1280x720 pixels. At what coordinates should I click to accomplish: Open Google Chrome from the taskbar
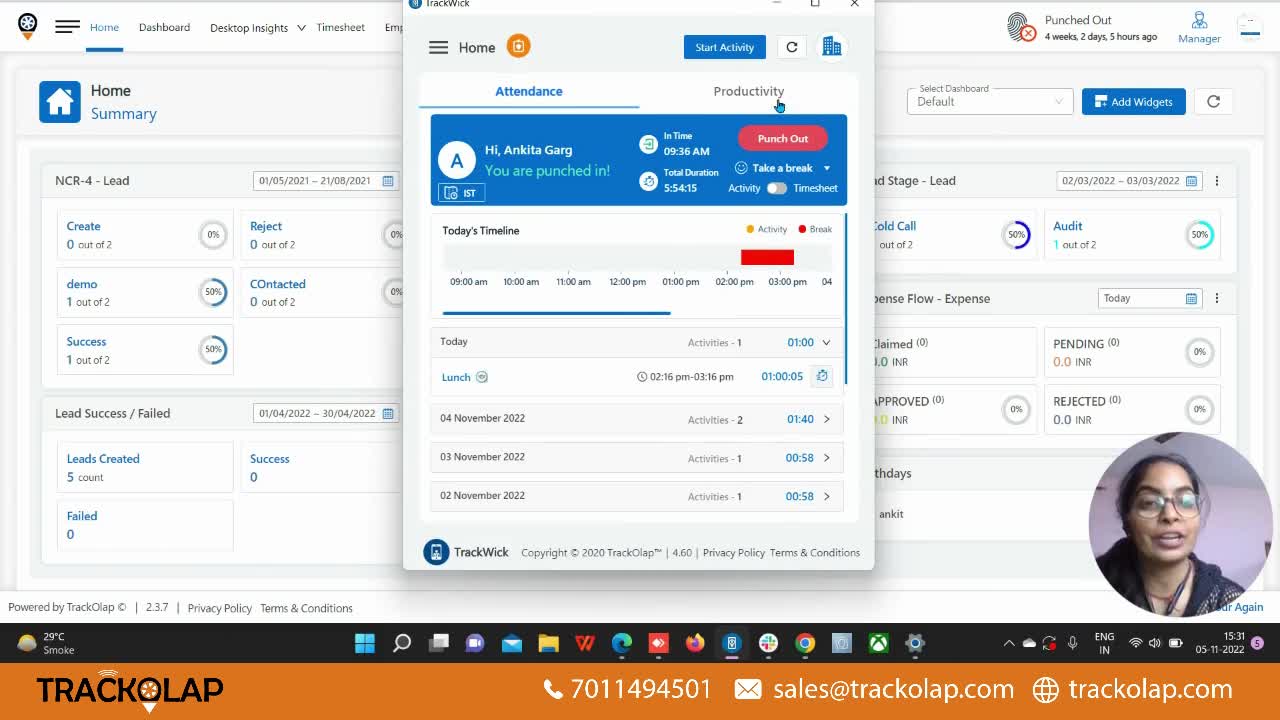(x=805, y=643)
